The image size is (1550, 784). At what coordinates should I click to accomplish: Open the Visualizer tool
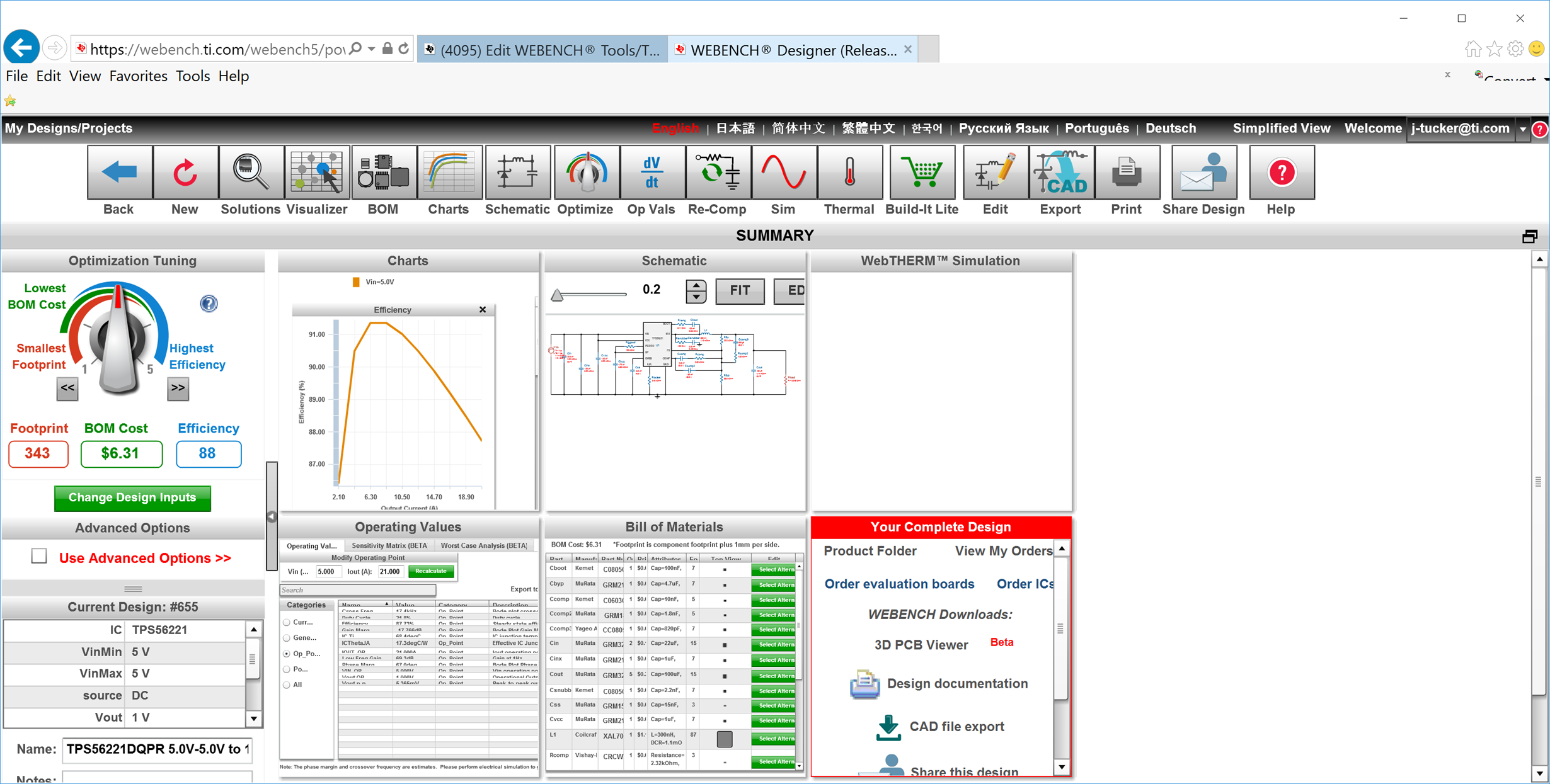click(x=317, y=173)
